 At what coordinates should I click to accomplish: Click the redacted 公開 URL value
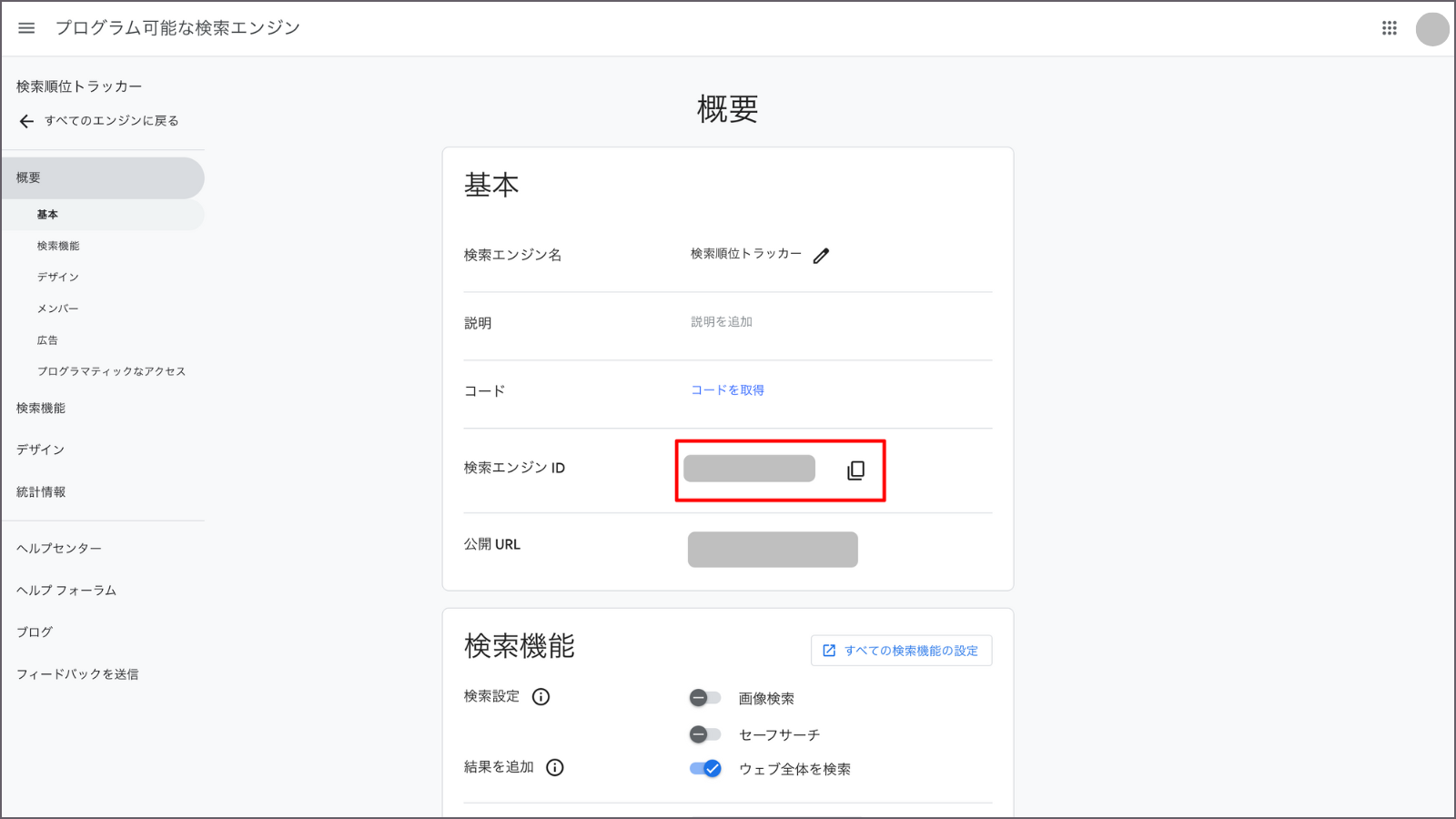(x=773, y=550)
